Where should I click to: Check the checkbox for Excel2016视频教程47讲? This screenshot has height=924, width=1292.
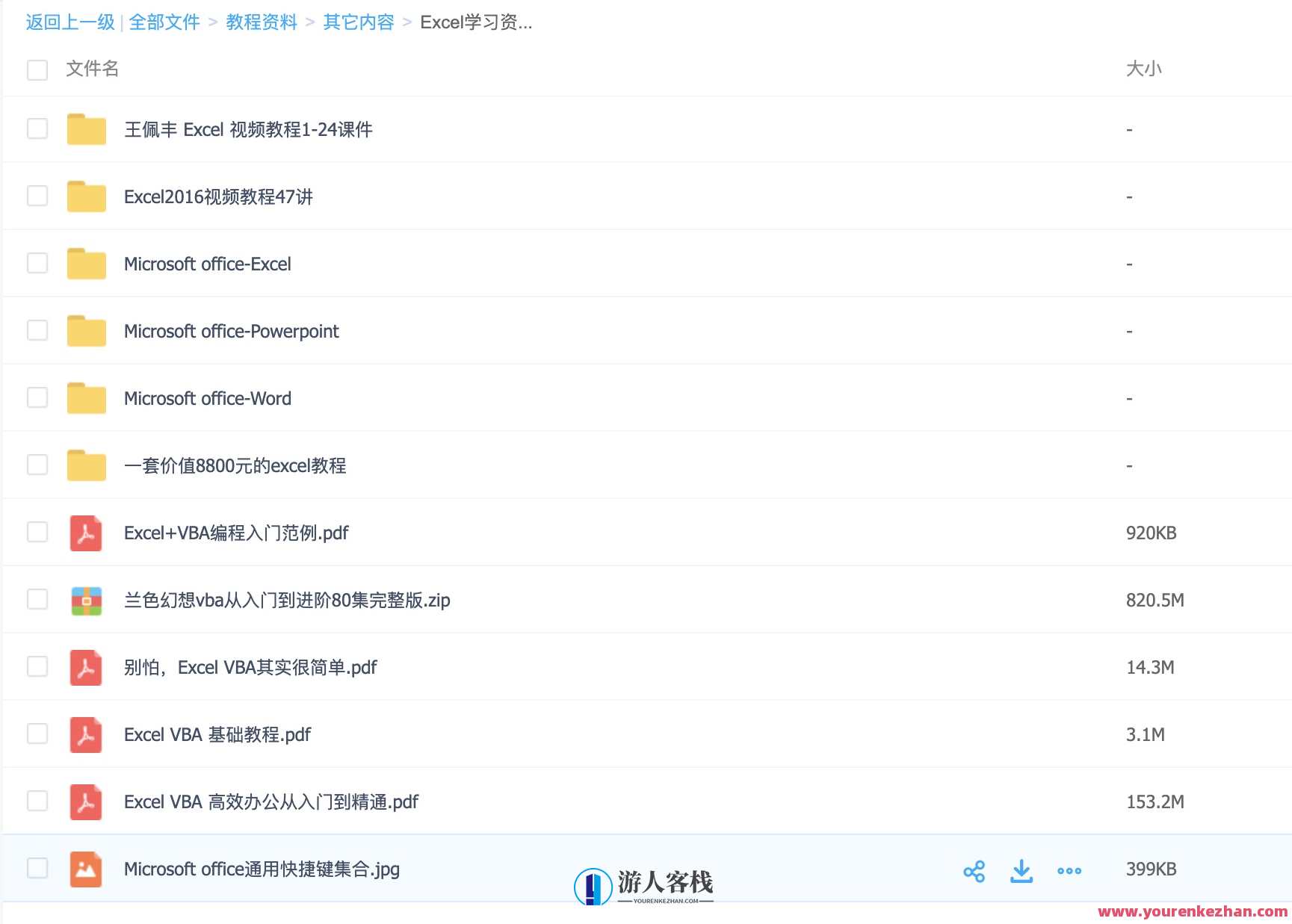coord(37,196)
